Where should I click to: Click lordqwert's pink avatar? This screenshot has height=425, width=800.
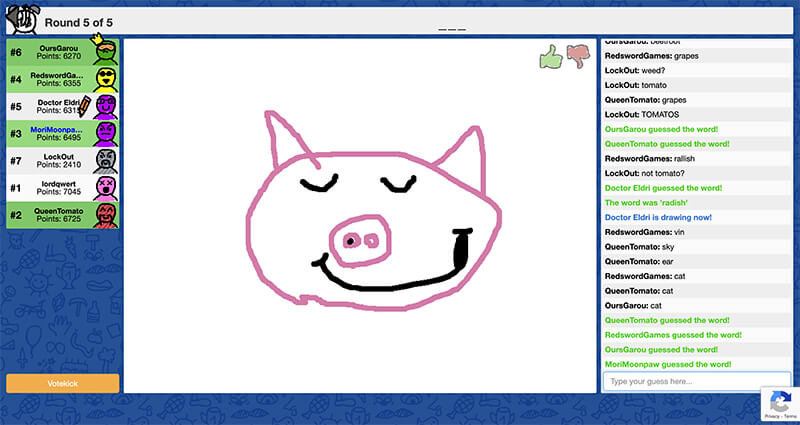105,188
